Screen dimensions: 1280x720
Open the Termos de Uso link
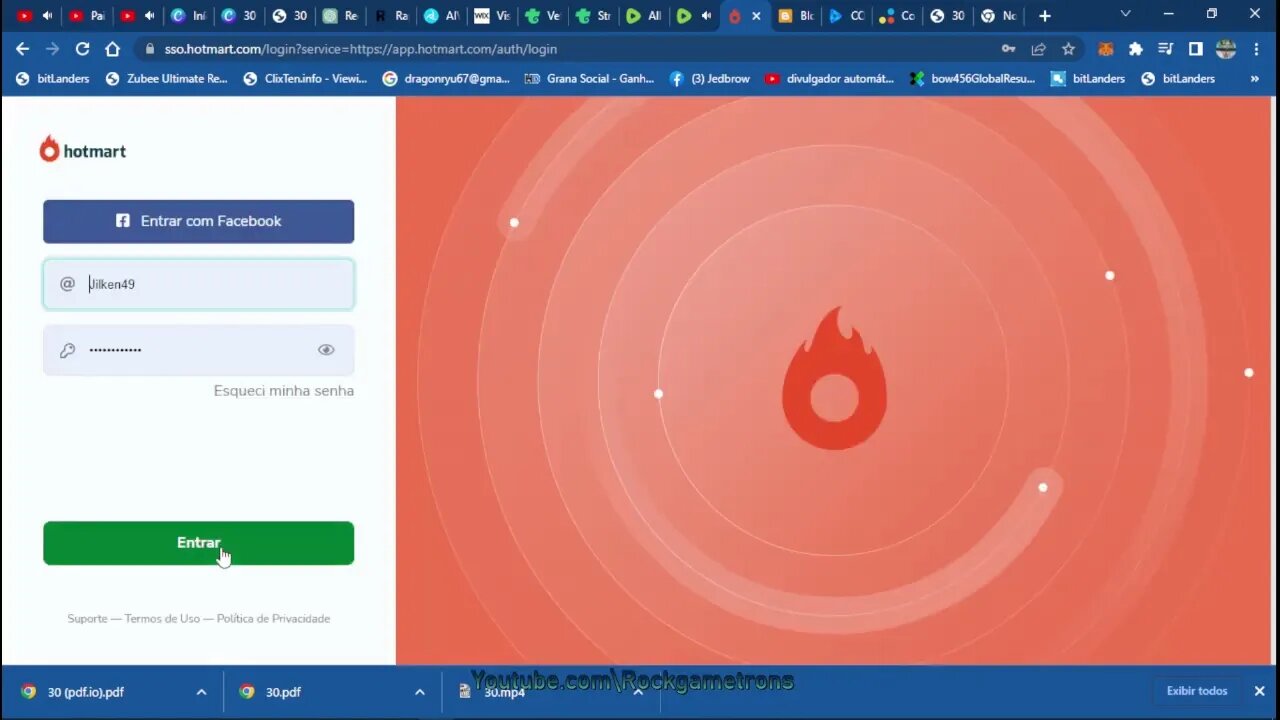tap(162, 619)
